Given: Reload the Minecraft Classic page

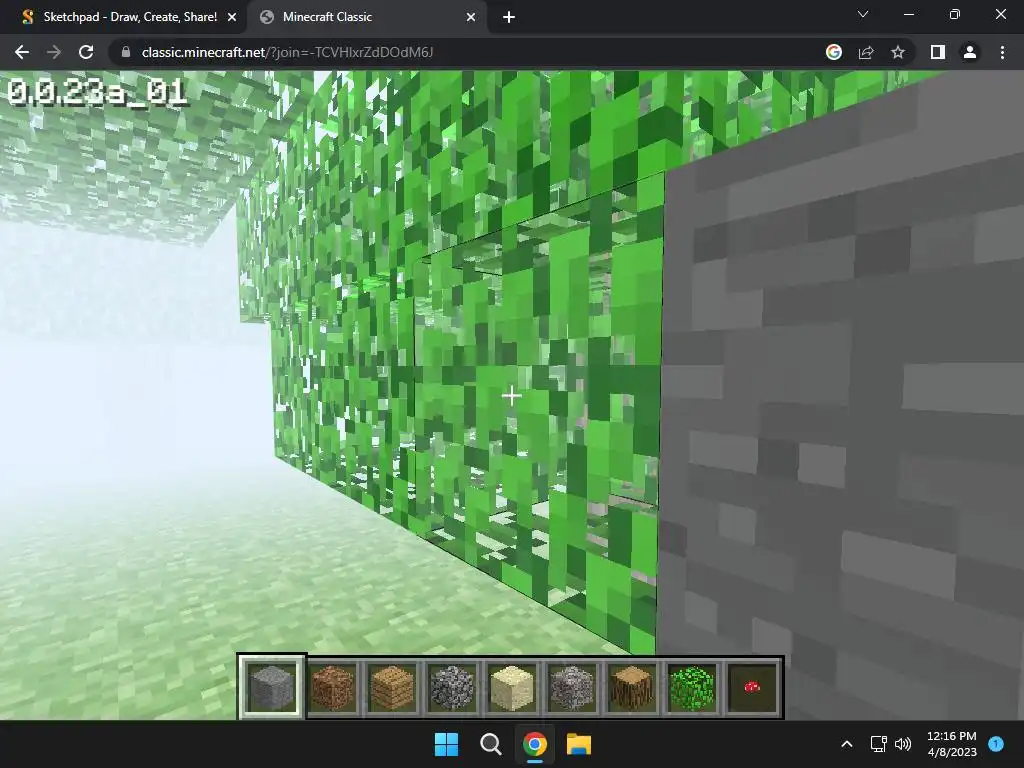Looking at the screenshot, I should 86,52.
